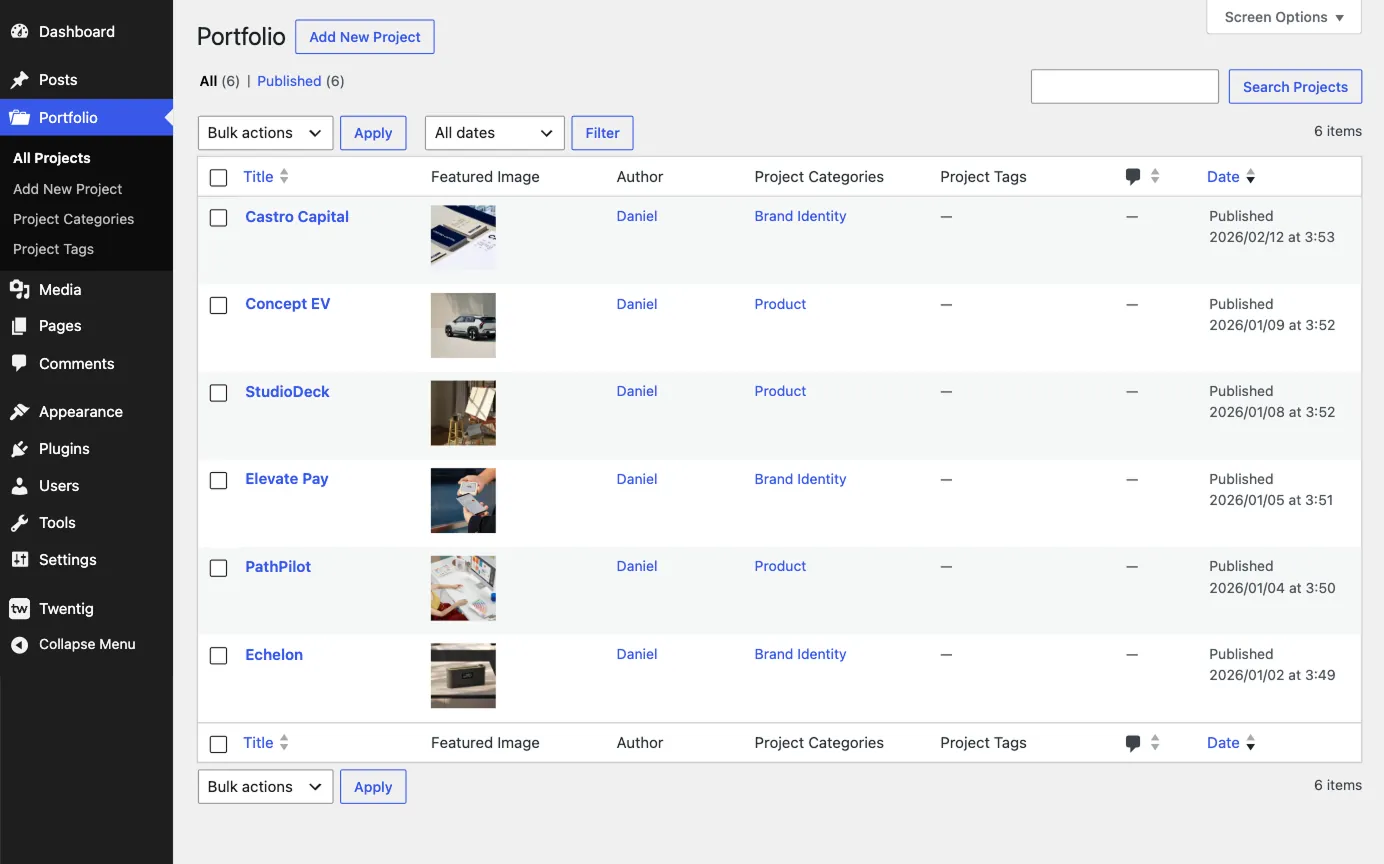Viewport: 1384px width, 864px height.
Task: Expand the All dates filter dropdown
Action: coord(494,132)
